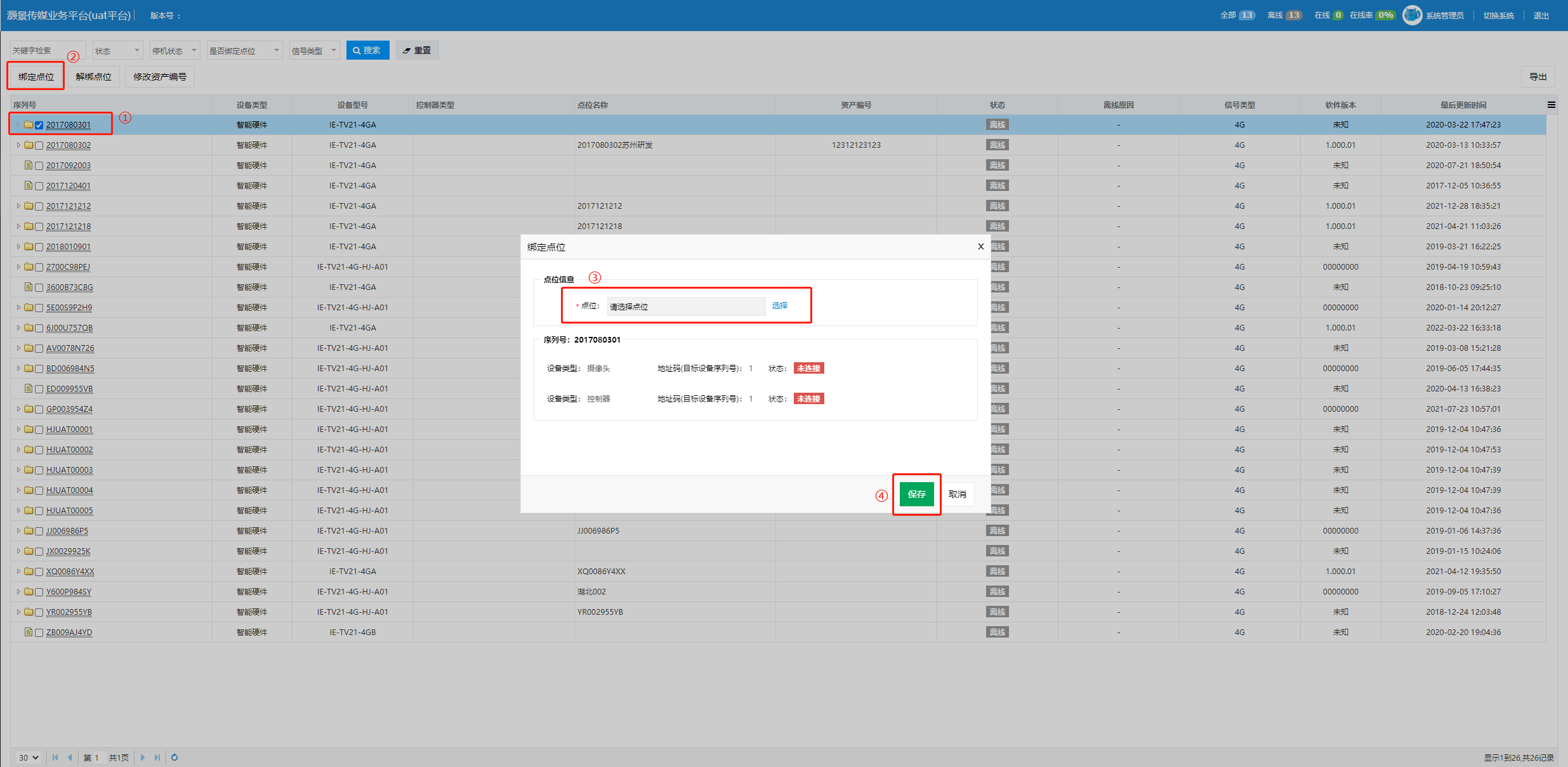Open the 停机状态 dropdown filter
1568x767 pixels.
pos(175,51)
